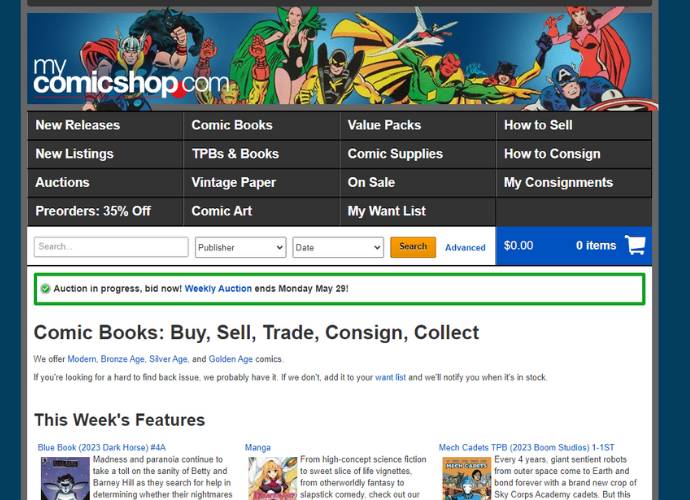This screenshot has height=500, width=690.
Task: Expand the Date dropdown
Action: (338, 247)
